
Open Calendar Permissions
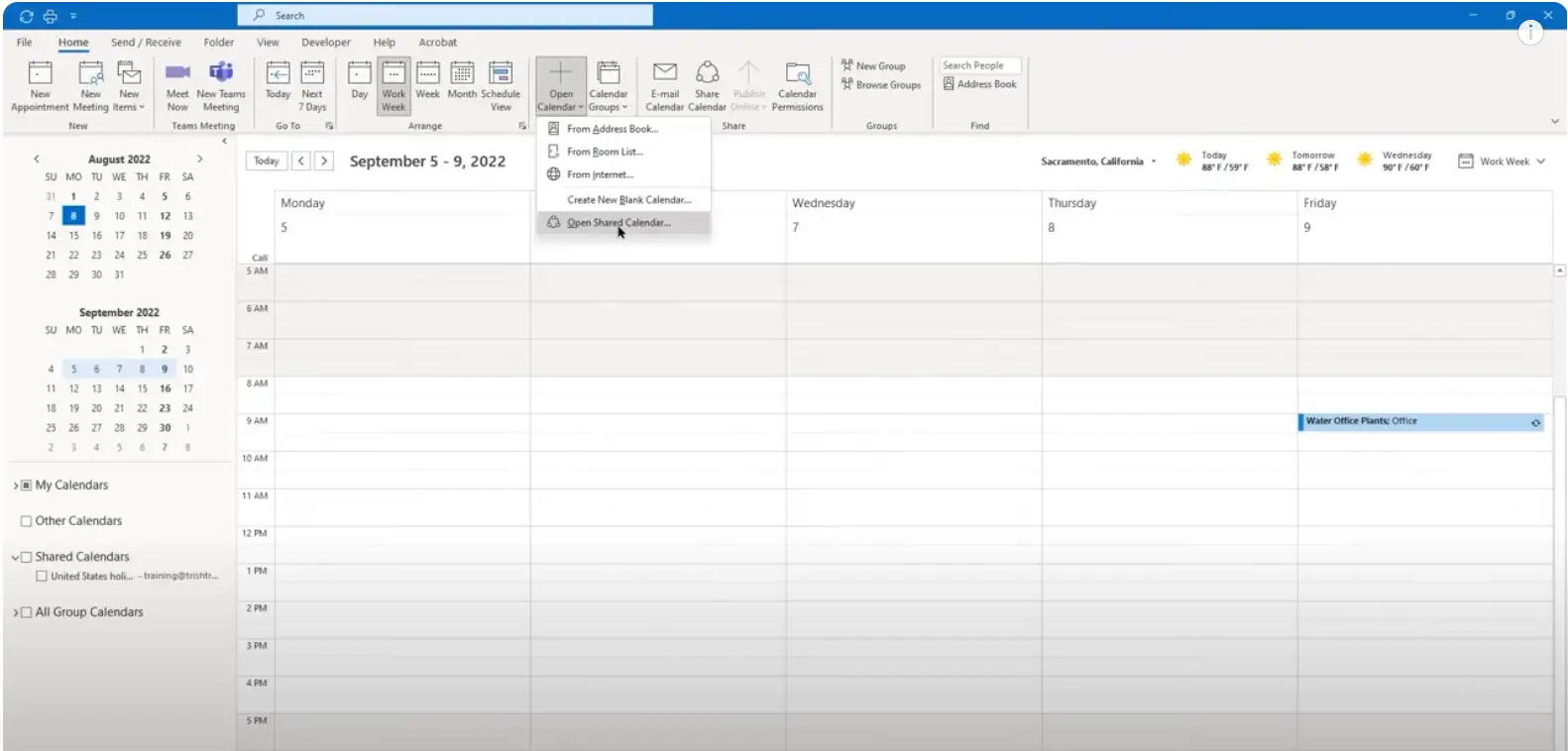pos(797,74)
